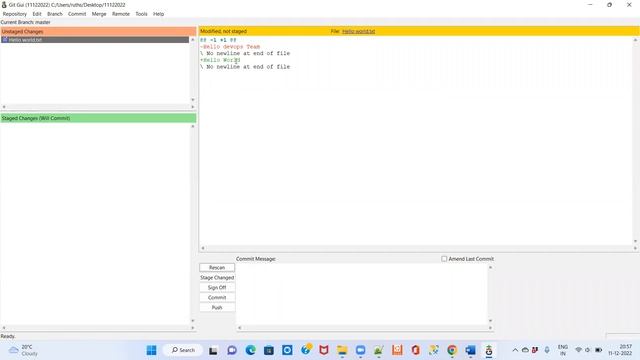The image size is (640, 360).
Task: Open the orange app icon left of Office
Action: pyautogui.click(x=397, y=350)
